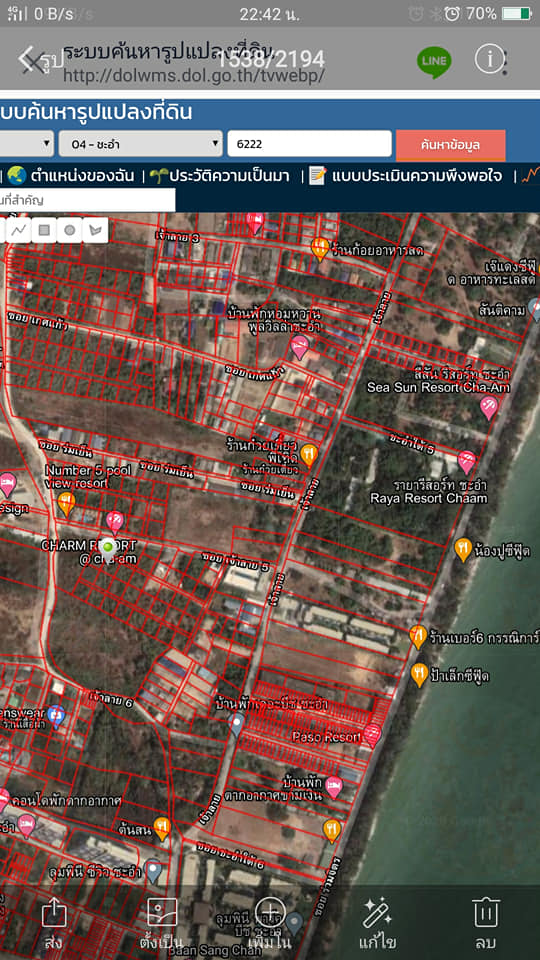
Task: Select the circle drawing tool
Action: pyautogui.click(x=70, y=230)
